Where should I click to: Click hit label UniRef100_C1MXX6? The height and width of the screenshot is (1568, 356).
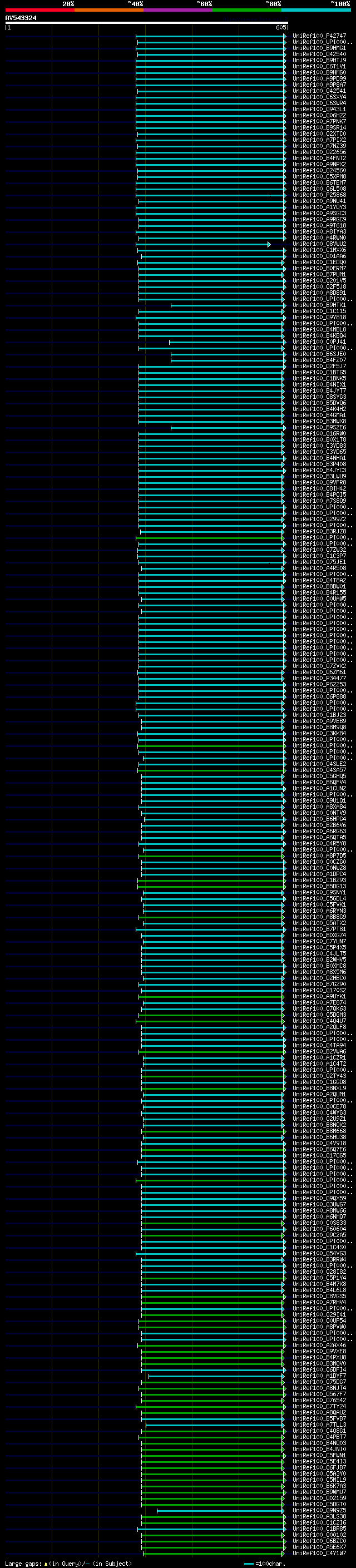319,250
